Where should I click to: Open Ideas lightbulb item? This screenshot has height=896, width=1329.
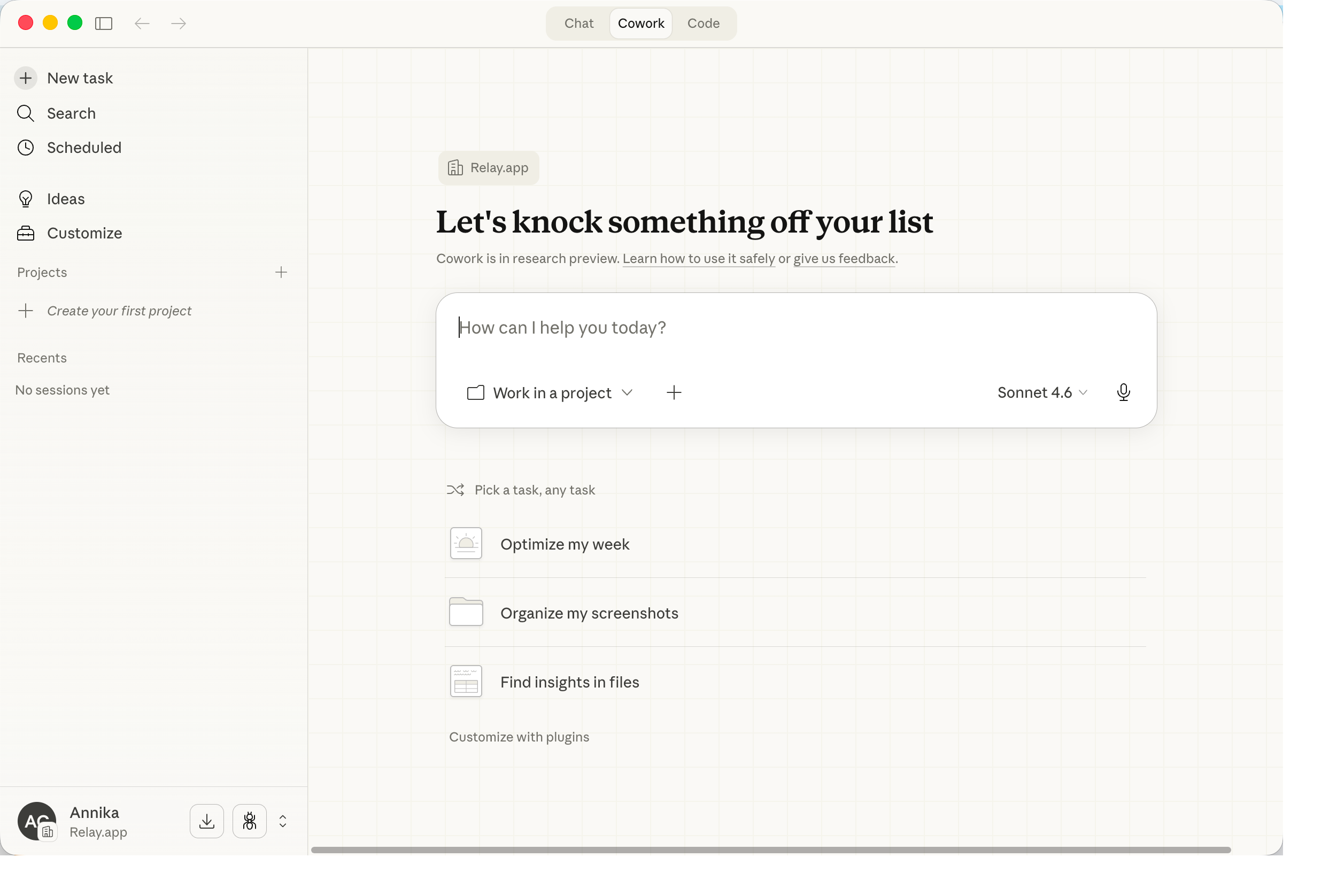click(x=65, y=199)
